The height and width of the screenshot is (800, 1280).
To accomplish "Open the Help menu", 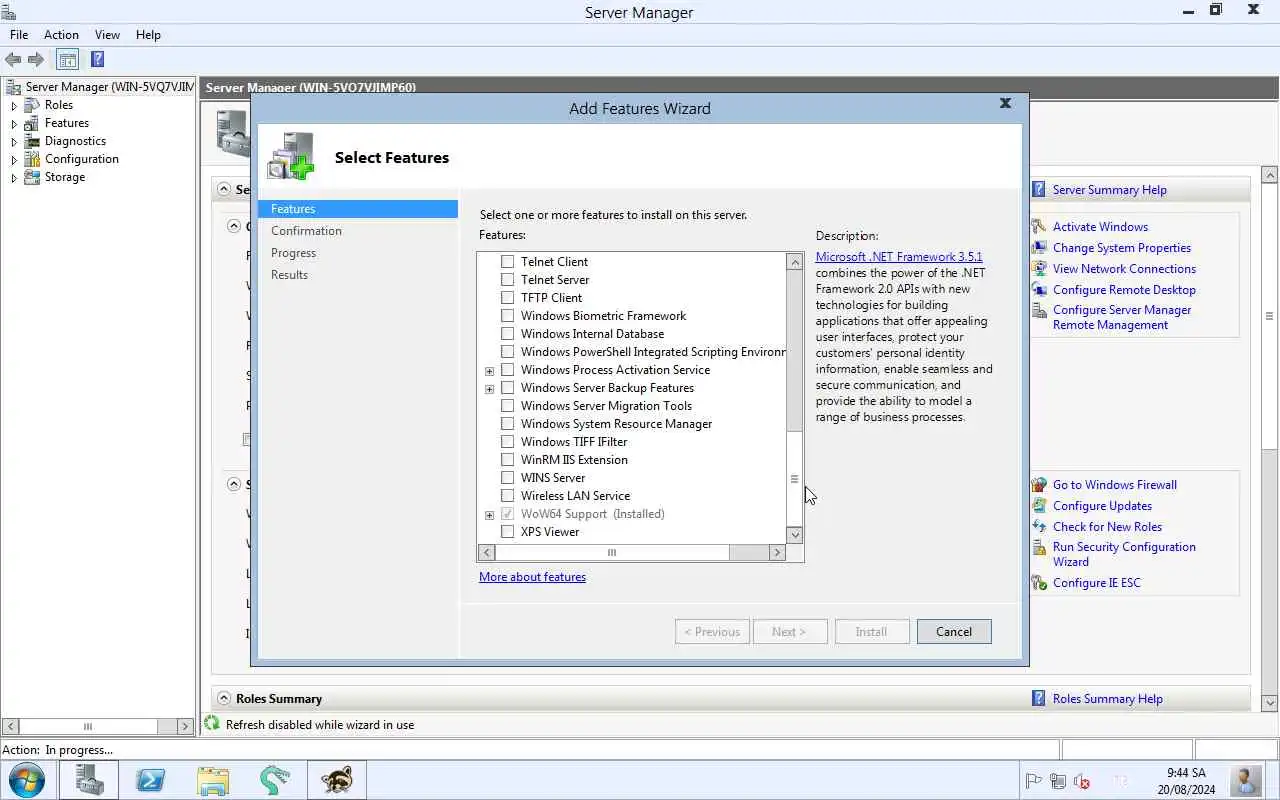I will pyautogui.click(x=148, y=35).
